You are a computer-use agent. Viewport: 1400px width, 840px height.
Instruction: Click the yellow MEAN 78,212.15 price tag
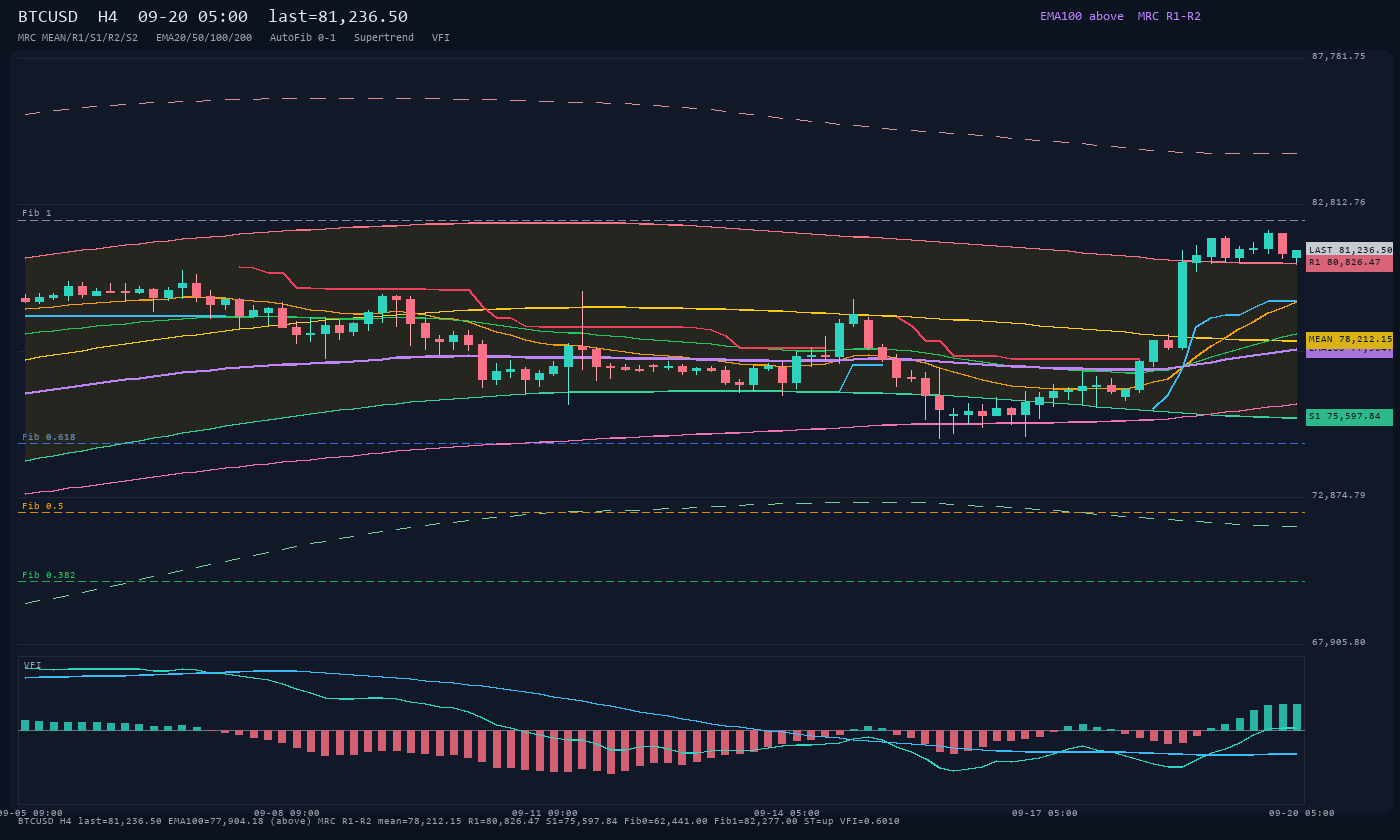(x=1349, y=339)
